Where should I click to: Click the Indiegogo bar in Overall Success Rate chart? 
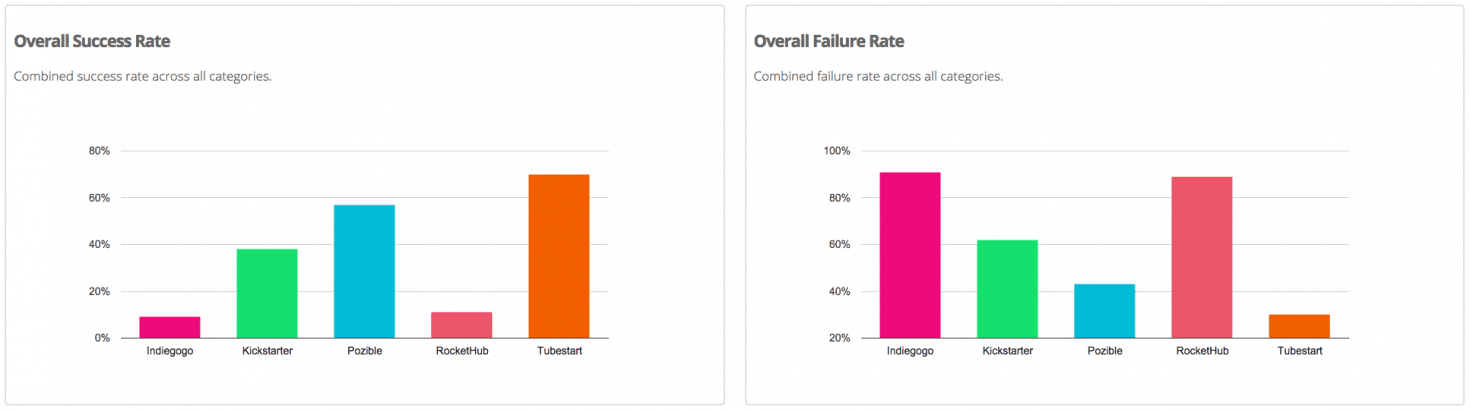[x=169, y=327]
